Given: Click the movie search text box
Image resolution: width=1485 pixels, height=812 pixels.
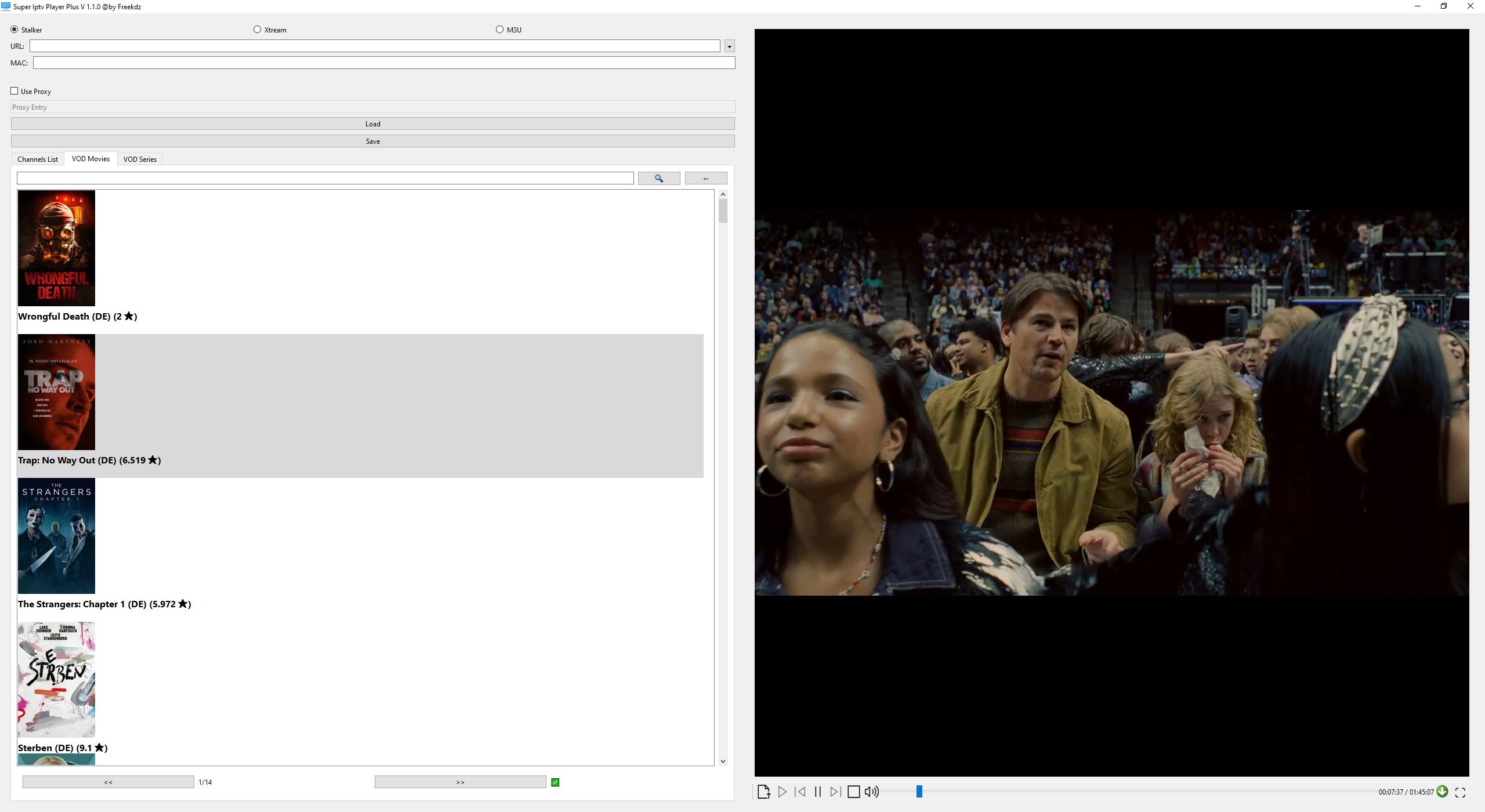Looking at the screenshot, I should tap(325, 178).
